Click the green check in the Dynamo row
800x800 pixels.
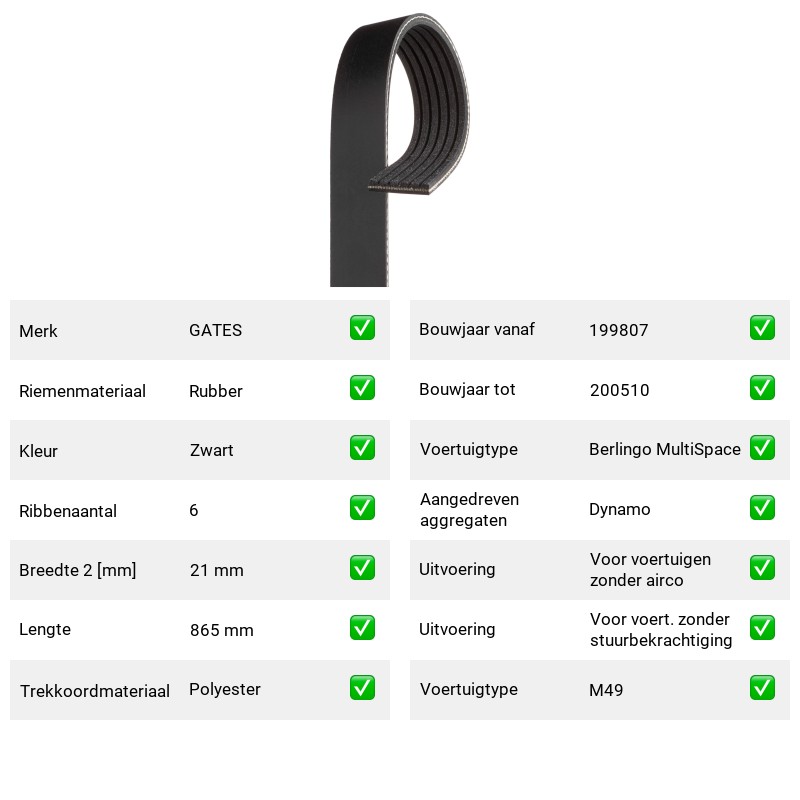[762, 508]
